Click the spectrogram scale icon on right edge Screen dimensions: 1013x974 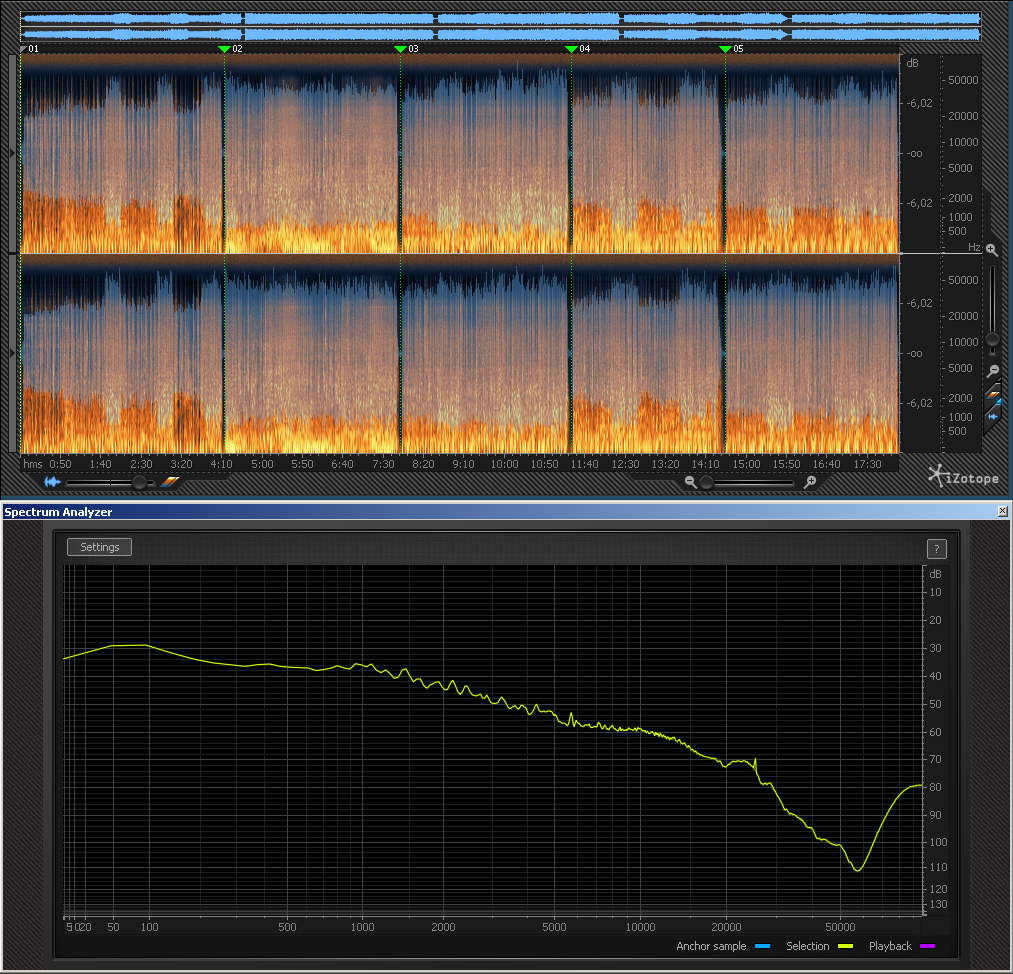point(994,397)
